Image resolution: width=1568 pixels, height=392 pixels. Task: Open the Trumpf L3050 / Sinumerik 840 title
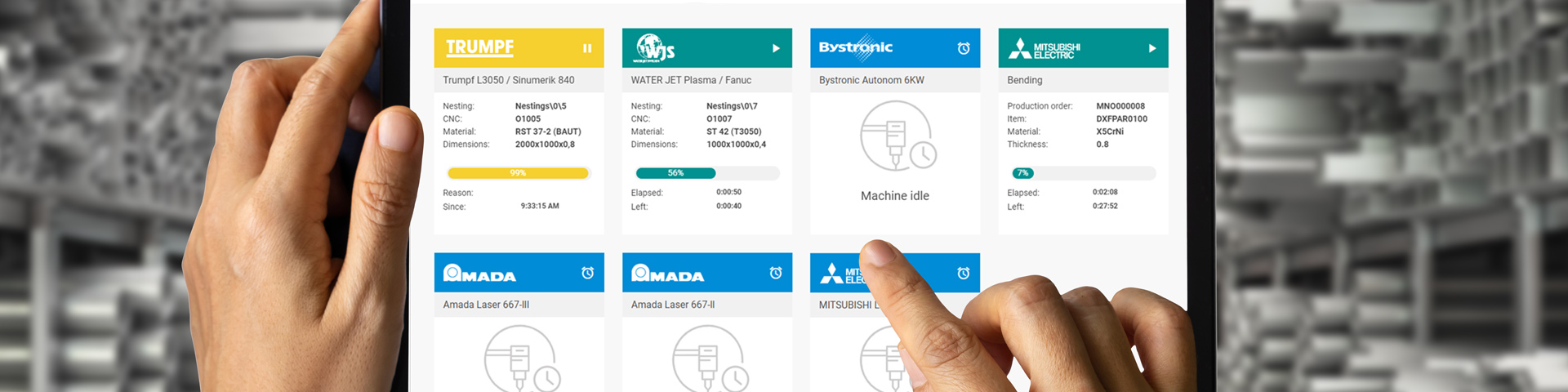[x=509, y=80]
